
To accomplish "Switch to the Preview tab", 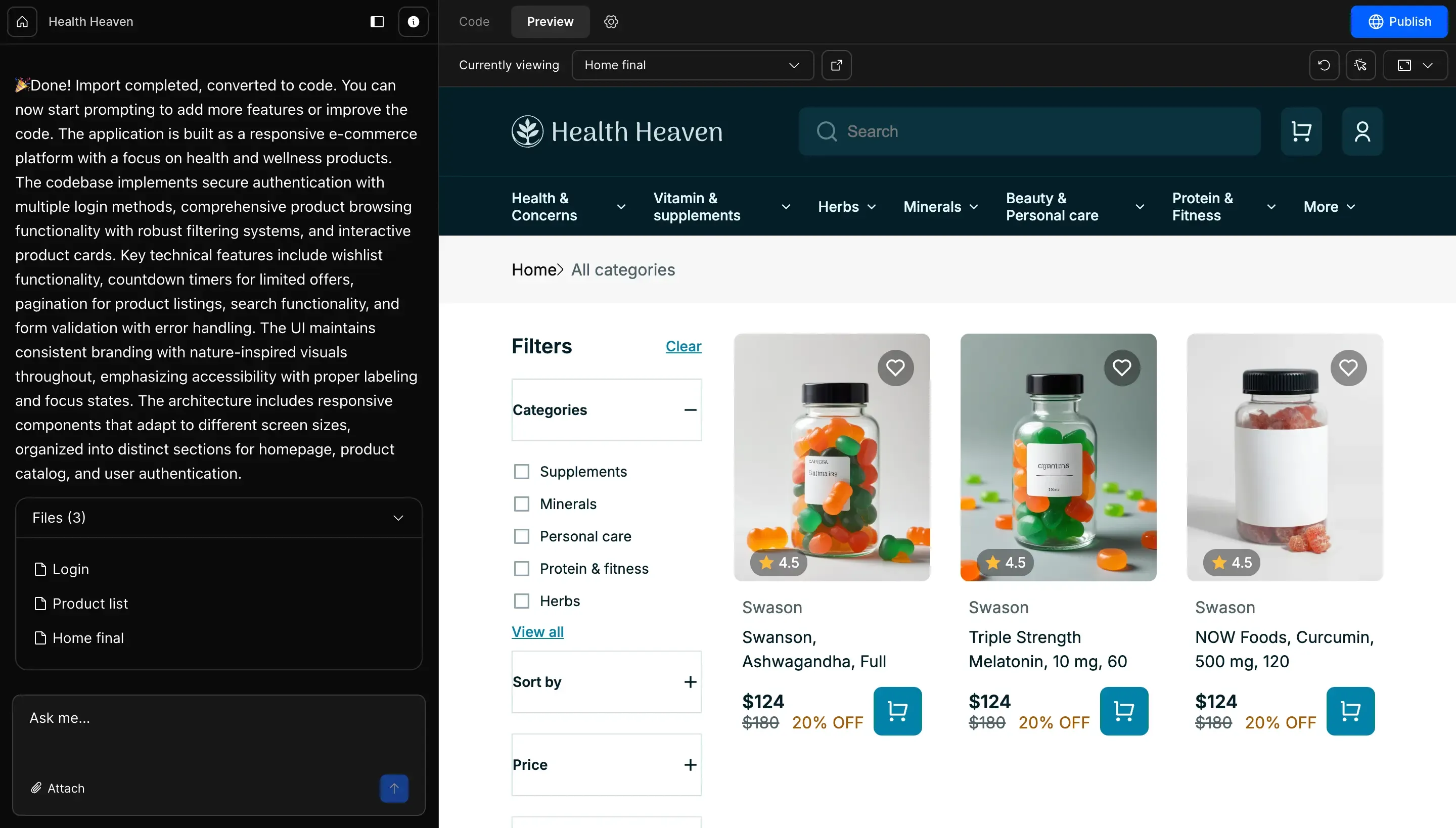I will click(x=550, y=22).
